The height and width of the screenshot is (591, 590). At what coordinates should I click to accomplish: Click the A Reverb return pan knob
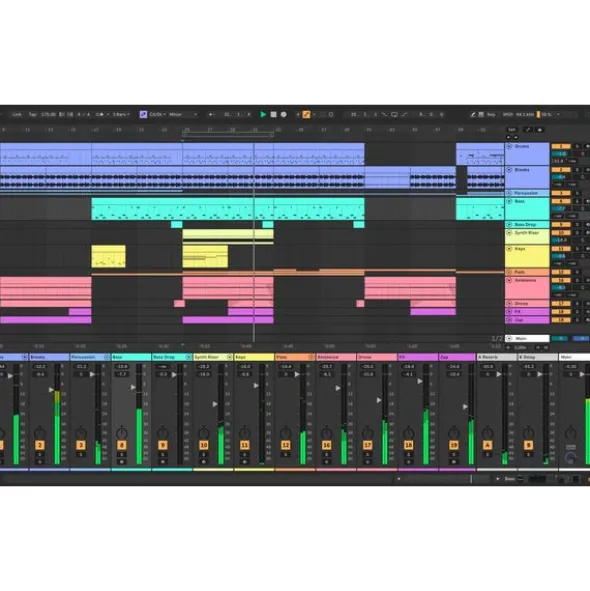click(x=487, y=433)
